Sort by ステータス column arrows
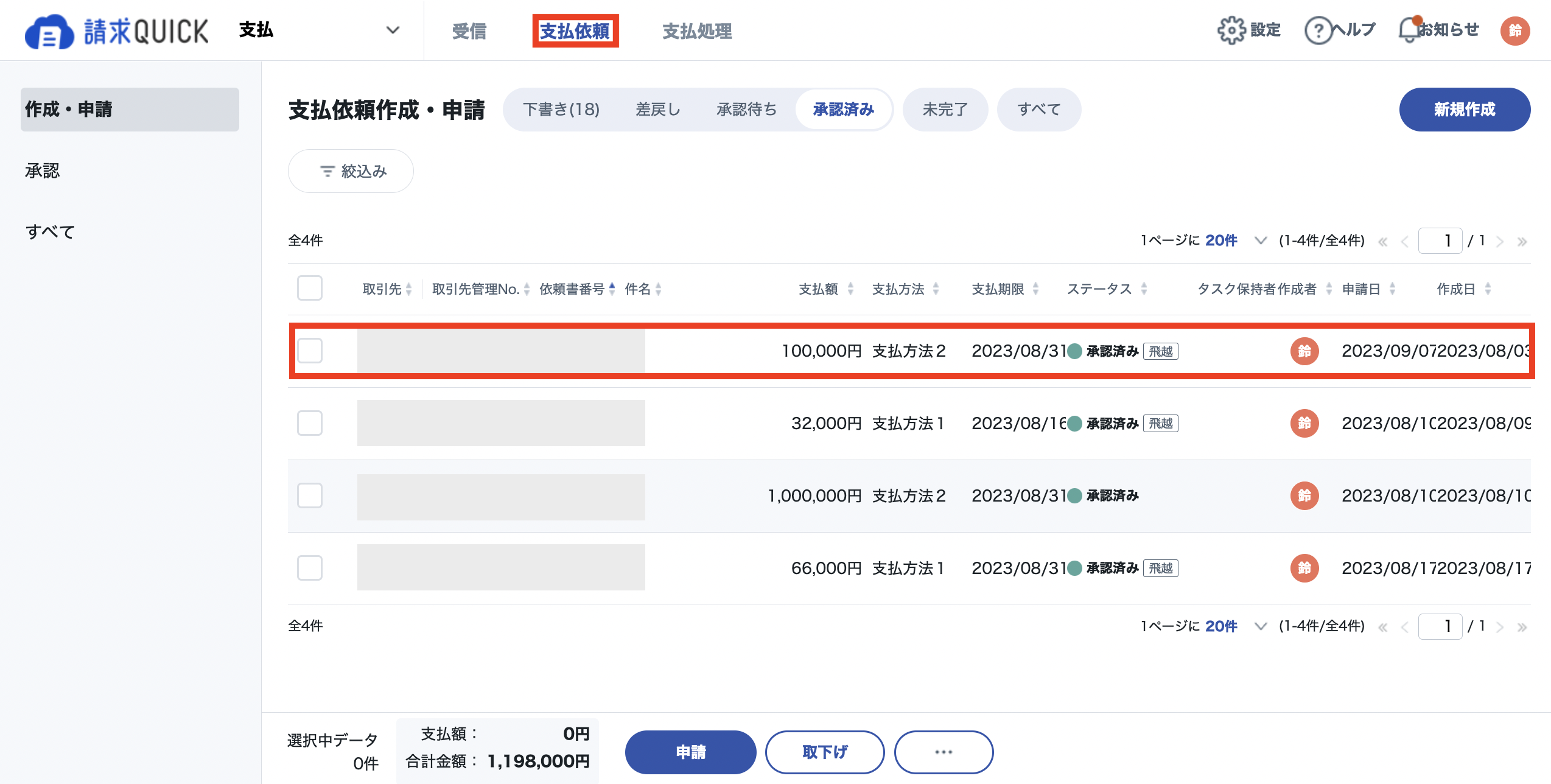This screenshot has width=1551, height=784. coord(1144,289)
